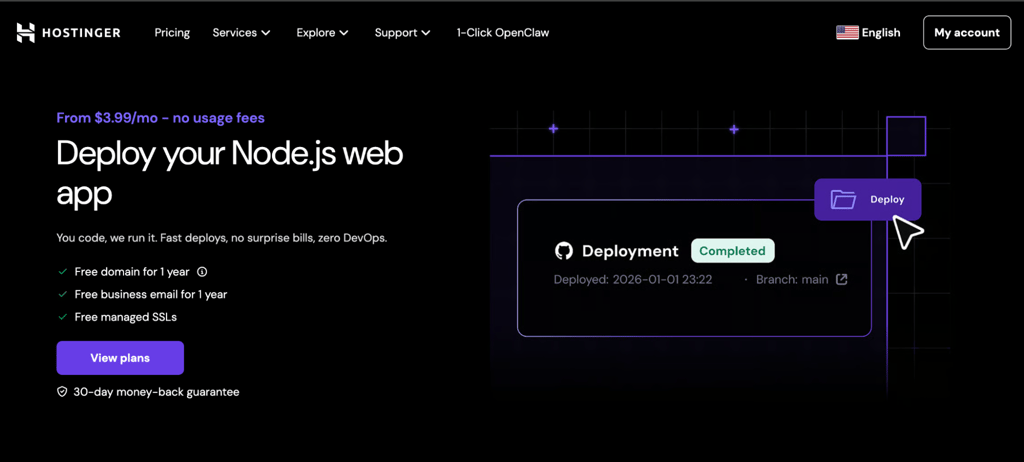This screenshot has width=1024, height=462.
Task: Click the checkmark beside Free domain for 1 year
Action: pos(63,272)
